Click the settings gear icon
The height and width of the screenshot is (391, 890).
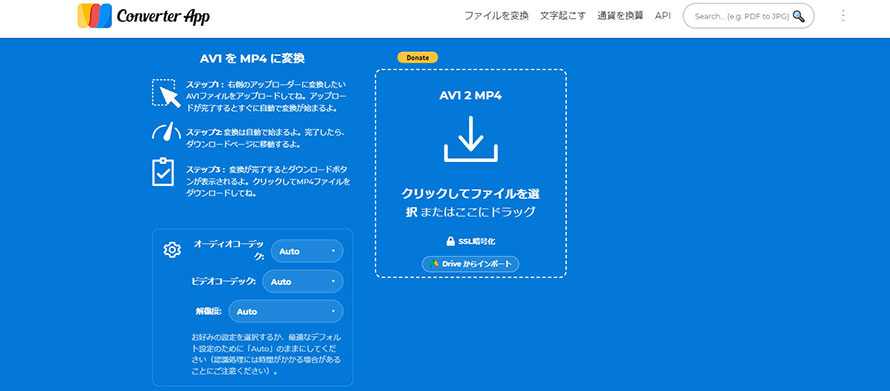coord(172,250)
